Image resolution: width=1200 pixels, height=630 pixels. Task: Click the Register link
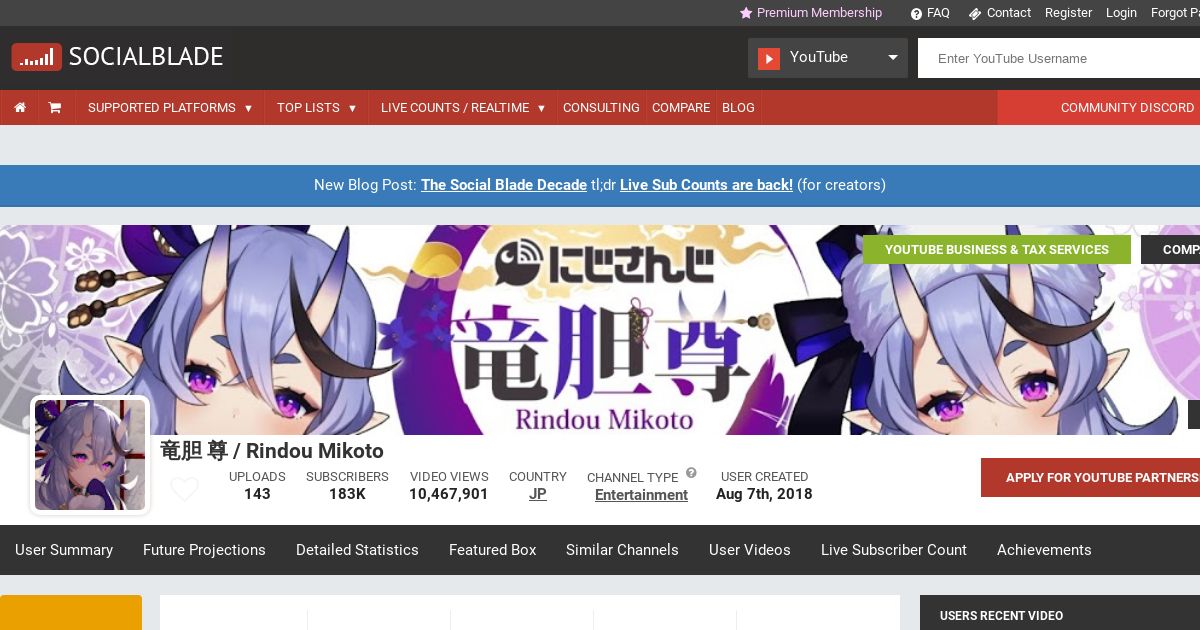pyautogui.click(x=1068, y=13)
